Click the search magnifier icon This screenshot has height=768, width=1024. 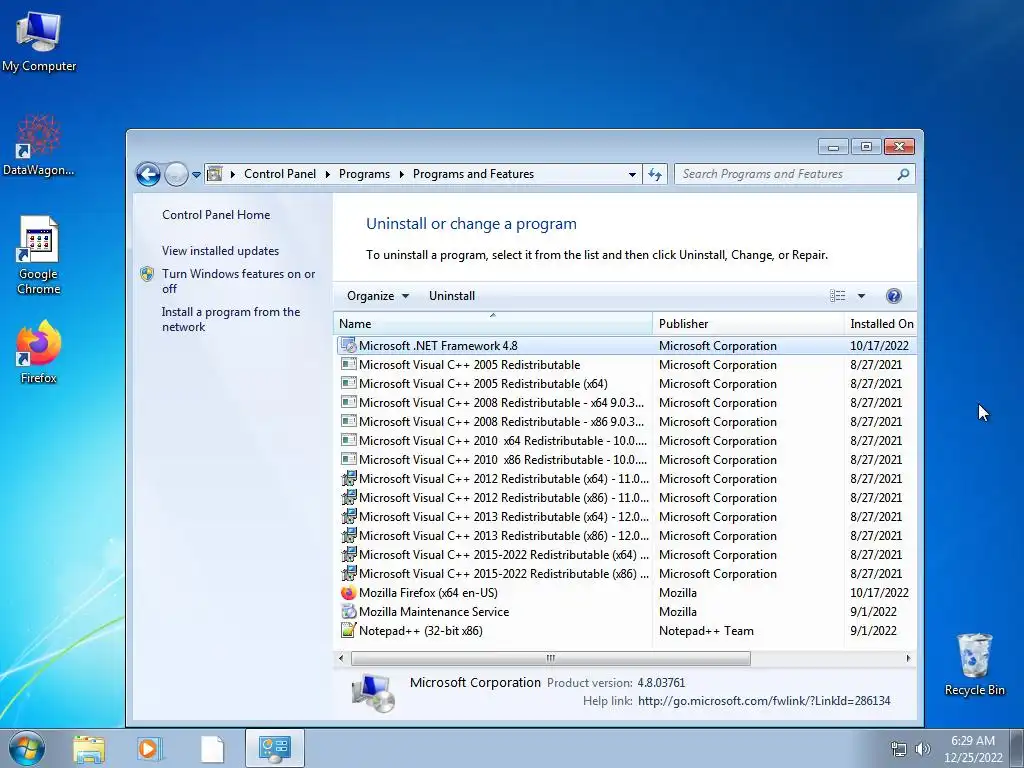pos(903,174)
